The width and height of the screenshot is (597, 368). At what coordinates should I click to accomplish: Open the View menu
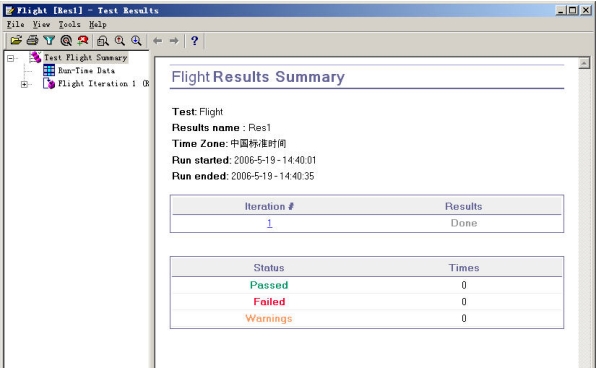pos(41,24)
